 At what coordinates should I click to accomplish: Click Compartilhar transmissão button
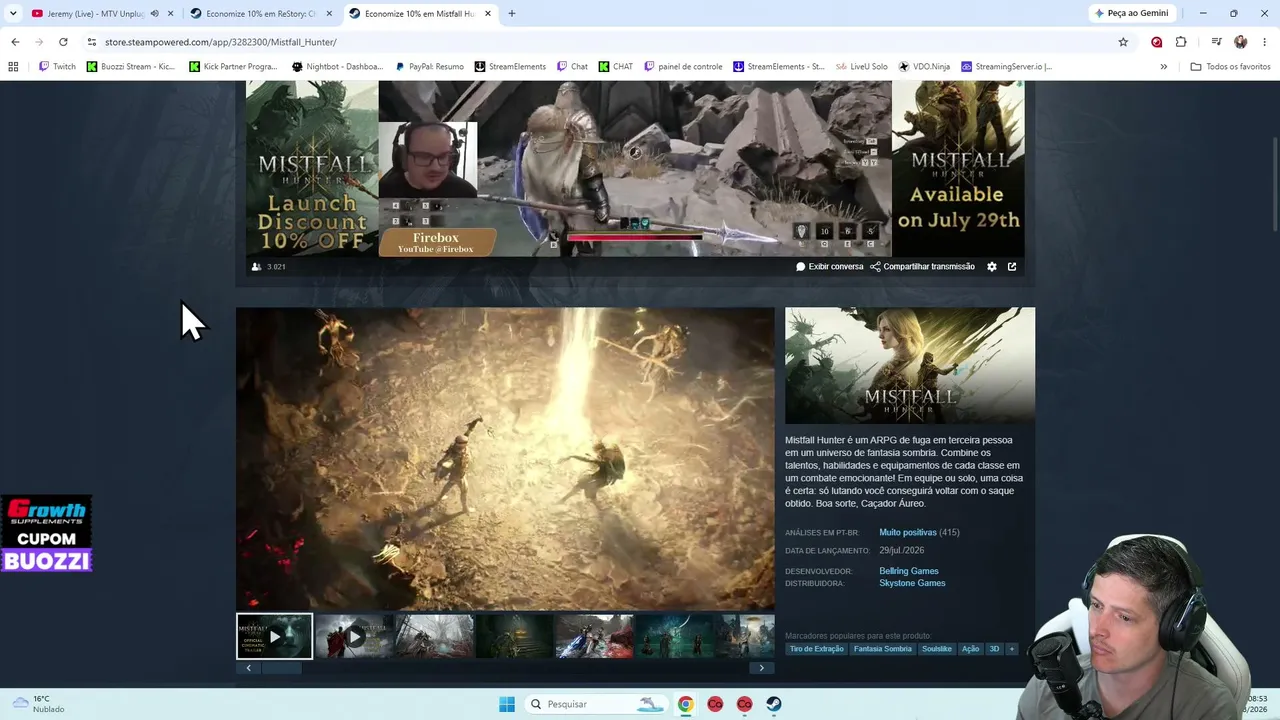(922, 267)
